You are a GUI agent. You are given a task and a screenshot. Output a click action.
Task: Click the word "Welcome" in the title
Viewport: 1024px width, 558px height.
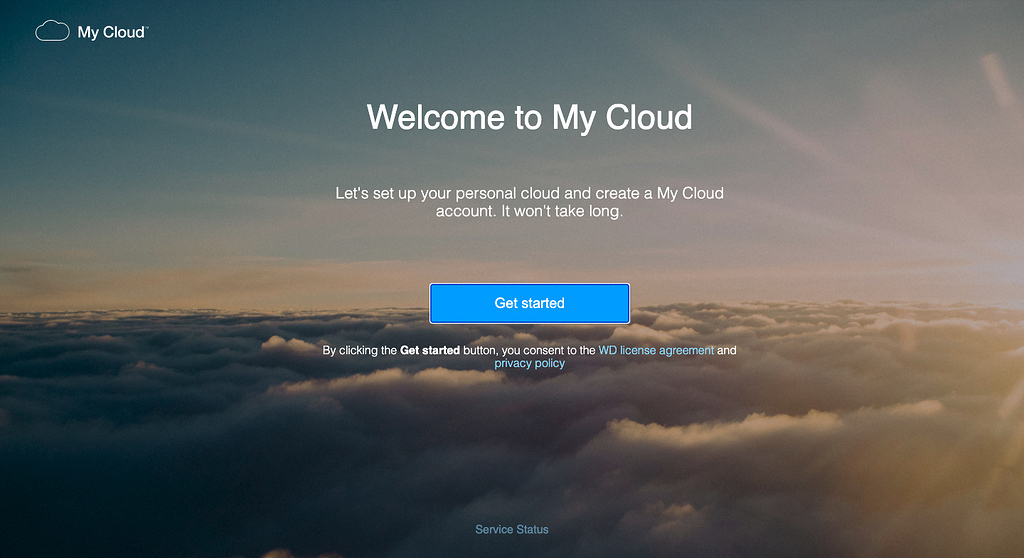tap(437, 117)
